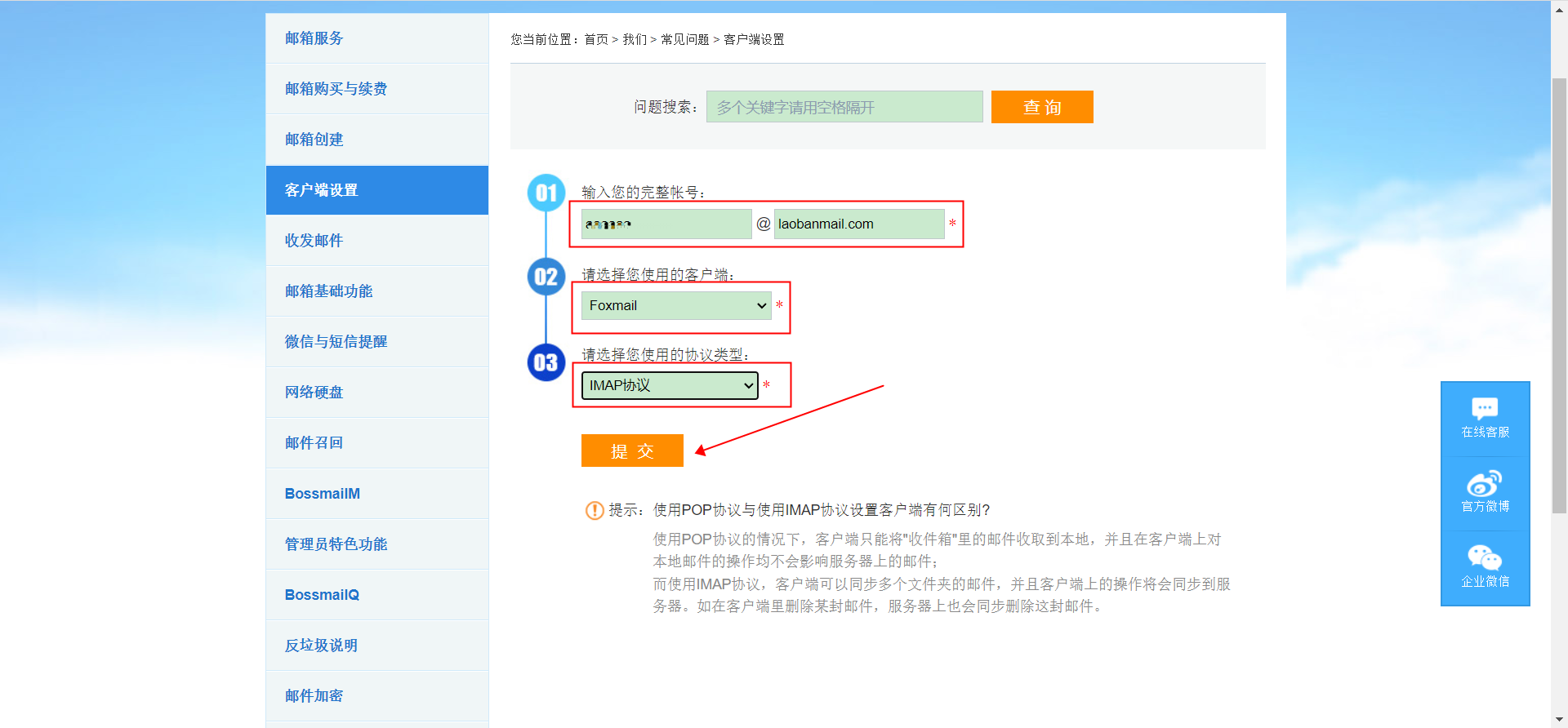Viewport: 1568px width, 728px height.
Task: Focus the 问题搜索 keyword input field
Action: tap(844, 107)
